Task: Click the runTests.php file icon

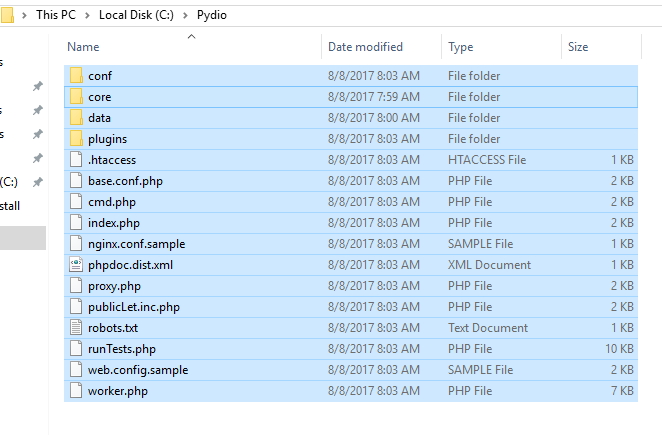Action: pyautogui.click(x=76, y=348)
